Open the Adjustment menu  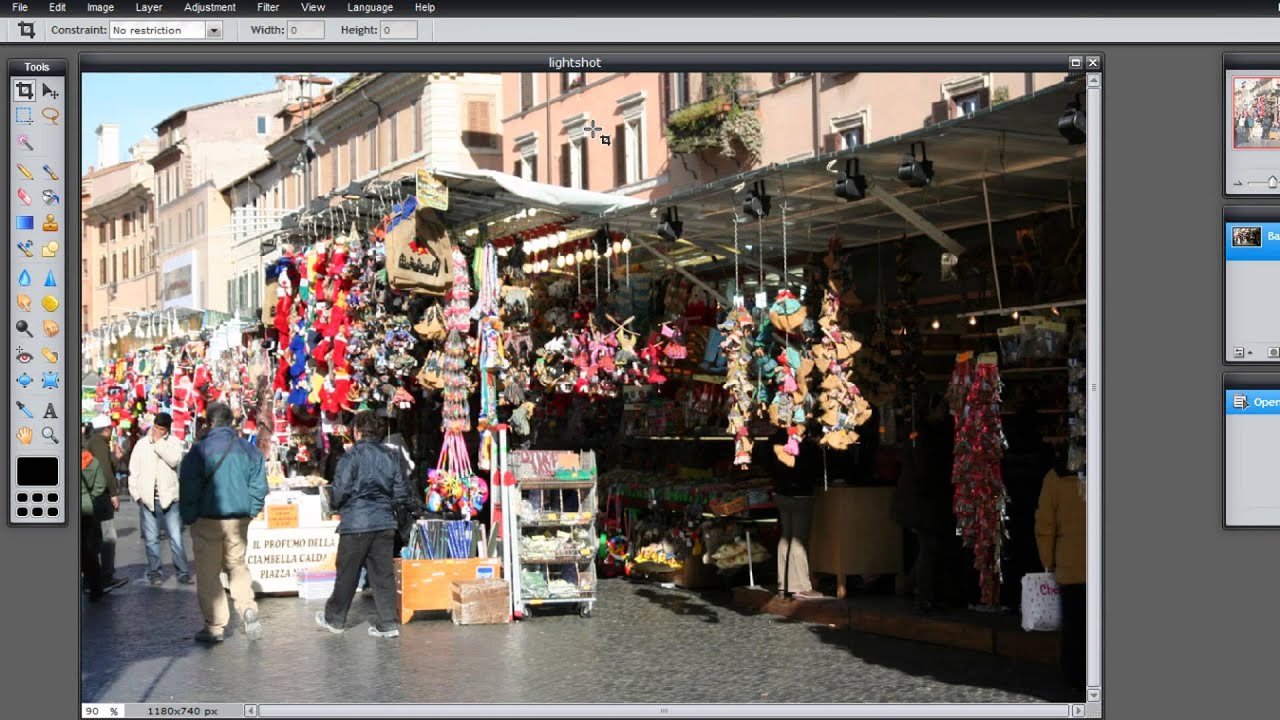point(210,7)
